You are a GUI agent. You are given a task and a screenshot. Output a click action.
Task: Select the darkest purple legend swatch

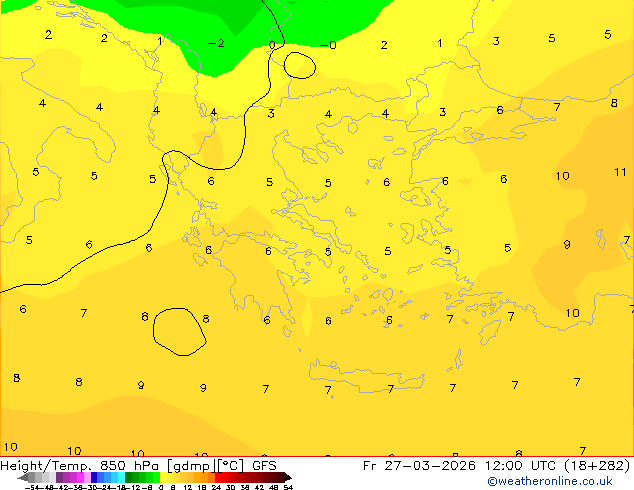pyautogui.click(x=59, y=477)
